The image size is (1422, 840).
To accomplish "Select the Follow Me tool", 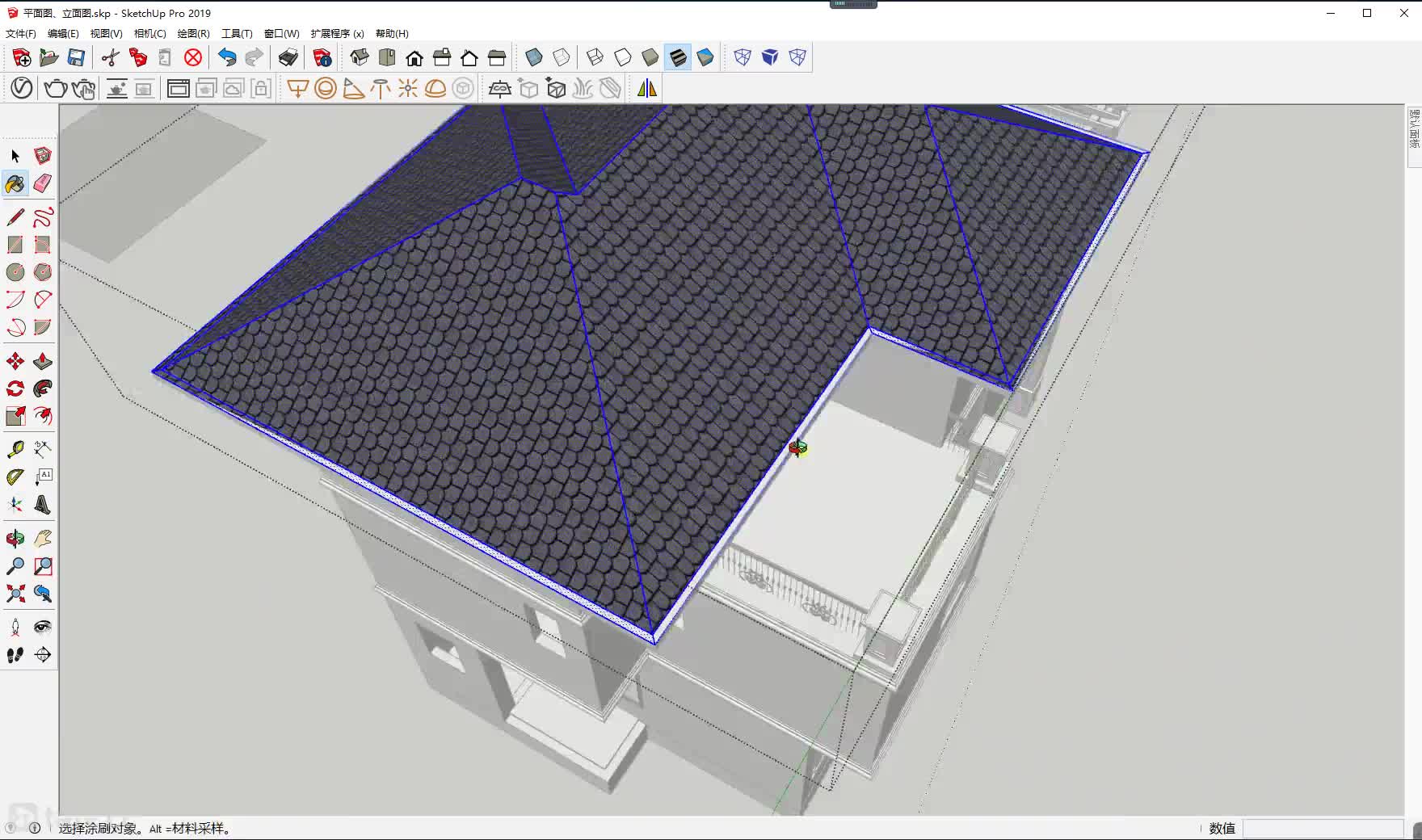I will [x=43, y=388].
